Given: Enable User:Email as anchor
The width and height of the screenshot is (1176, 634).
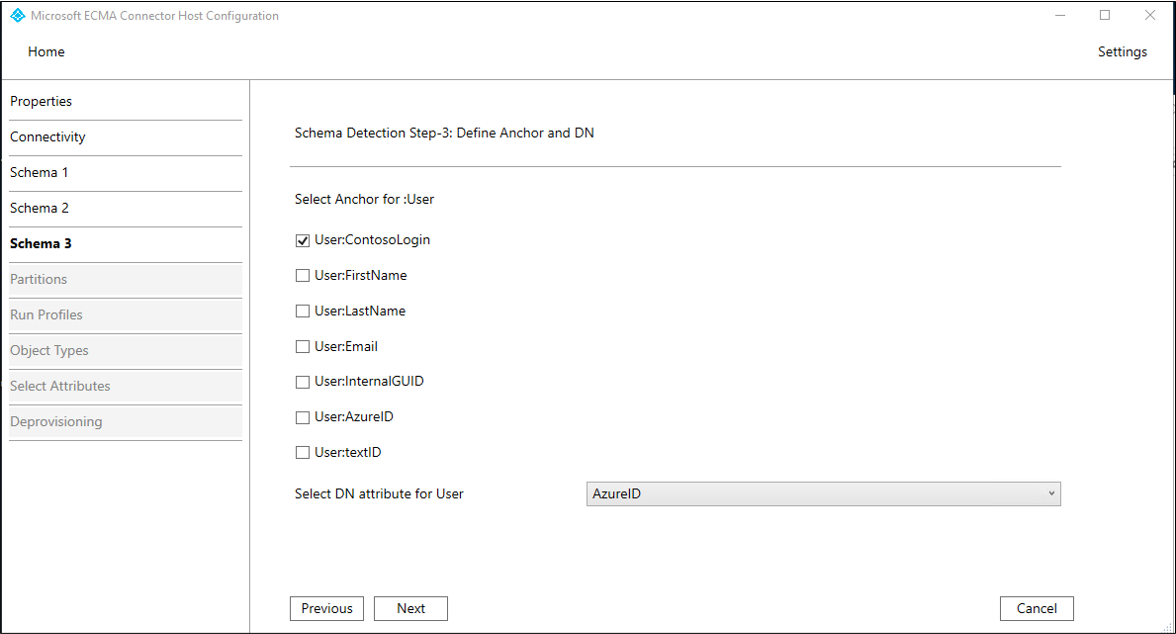Looking at the screenshot, I should point(303,347).
